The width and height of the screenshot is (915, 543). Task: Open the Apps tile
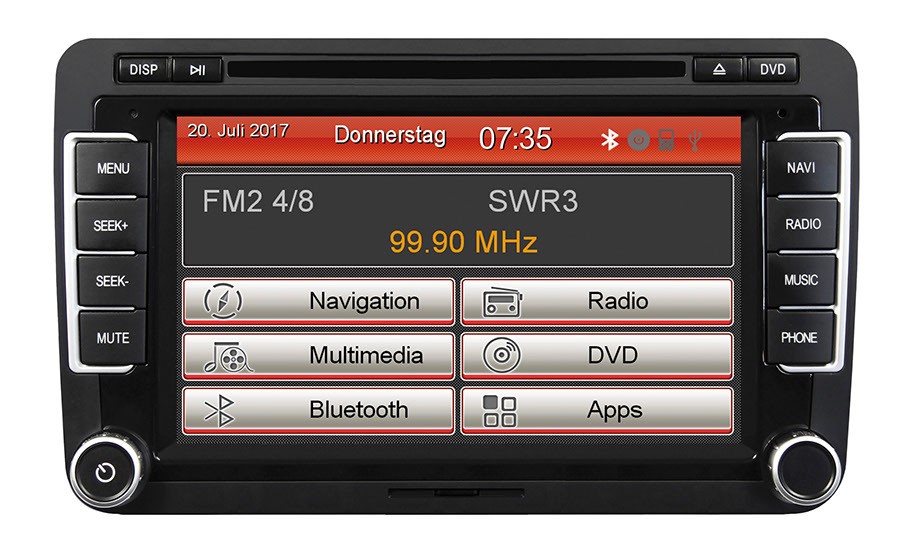click(x=596, y=410)
